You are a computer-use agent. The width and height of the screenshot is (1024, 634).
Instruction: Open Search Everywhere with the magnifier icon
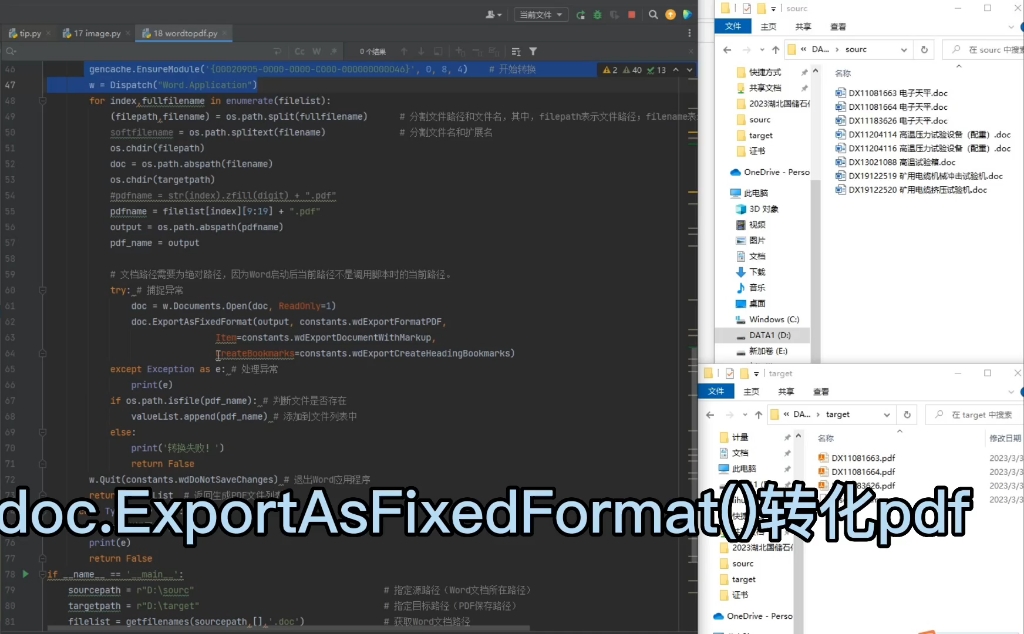pyautogui.click(x=653, y=15)
